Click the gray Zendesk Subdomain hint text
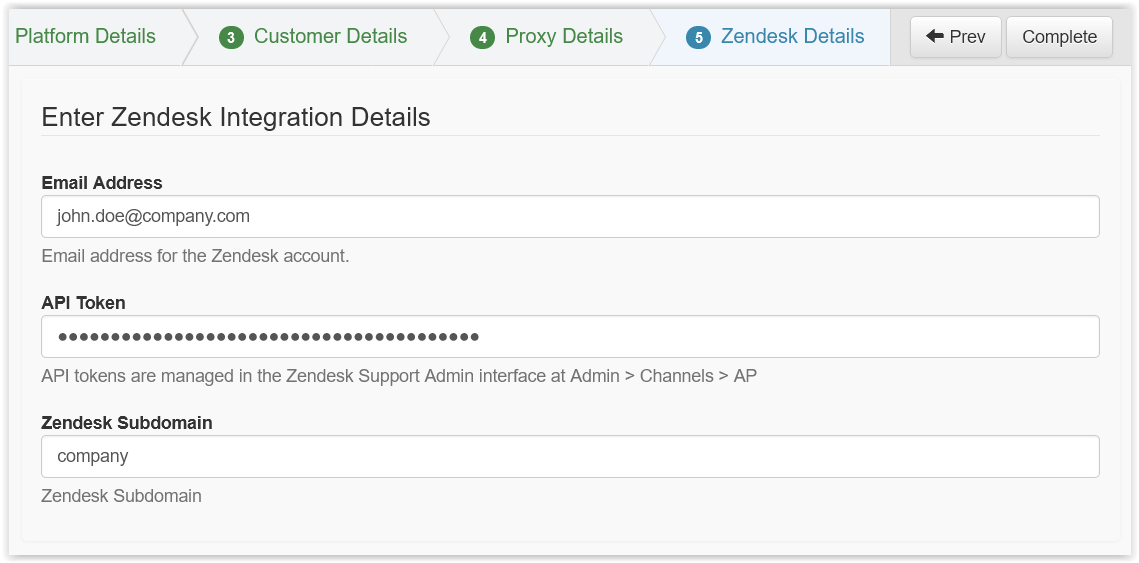The width and height of the screenshot is (1139, 563). [121, 496]
